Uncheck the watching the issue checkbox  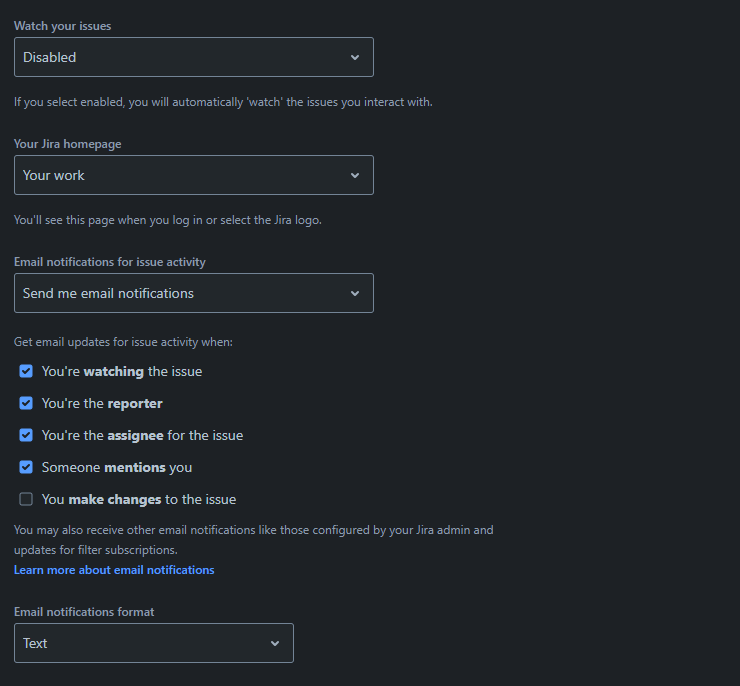click(x=26, y=371)
